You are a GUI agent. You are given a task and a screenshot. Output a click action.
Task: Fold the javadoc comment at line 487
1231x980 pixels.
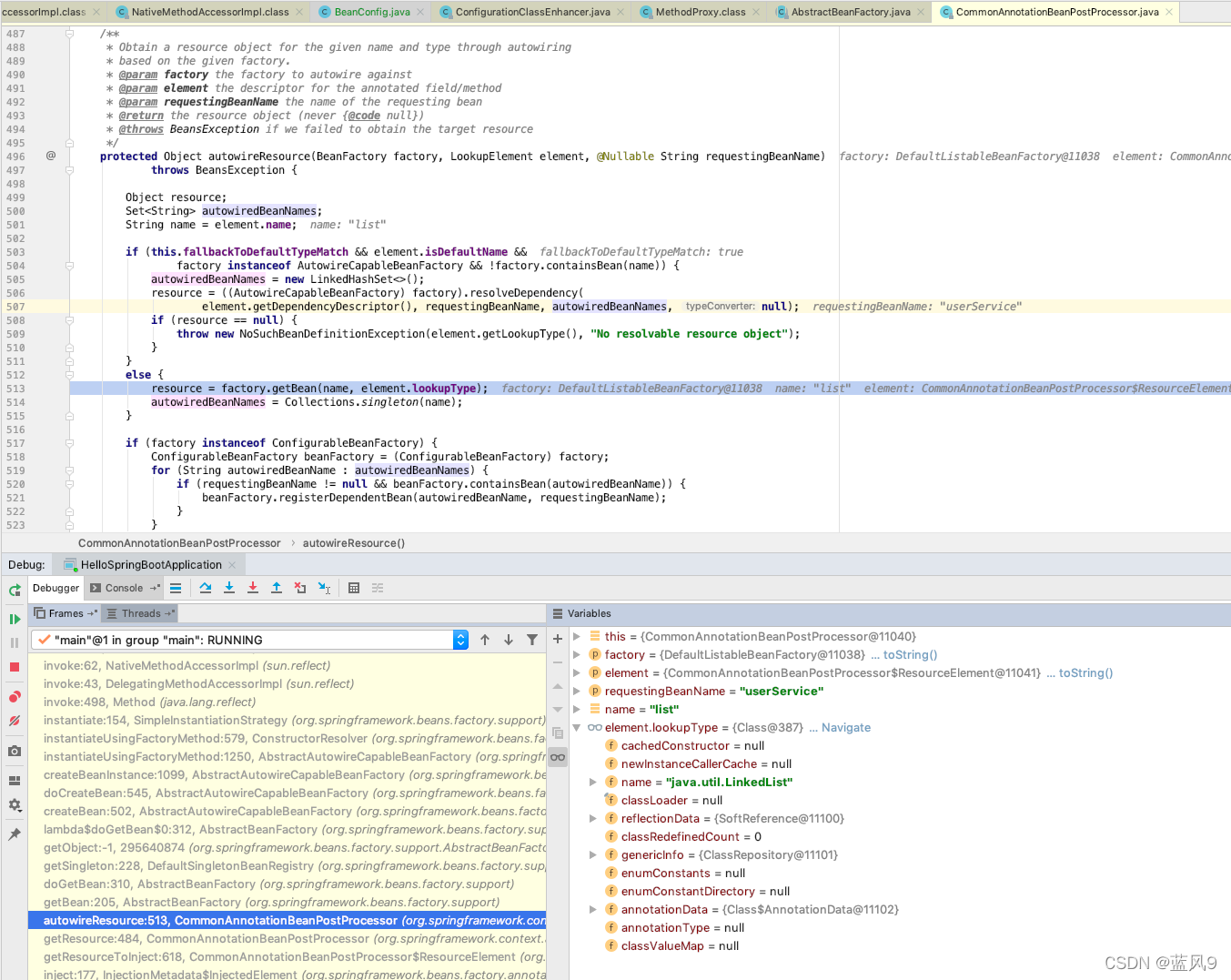point(69,34)
